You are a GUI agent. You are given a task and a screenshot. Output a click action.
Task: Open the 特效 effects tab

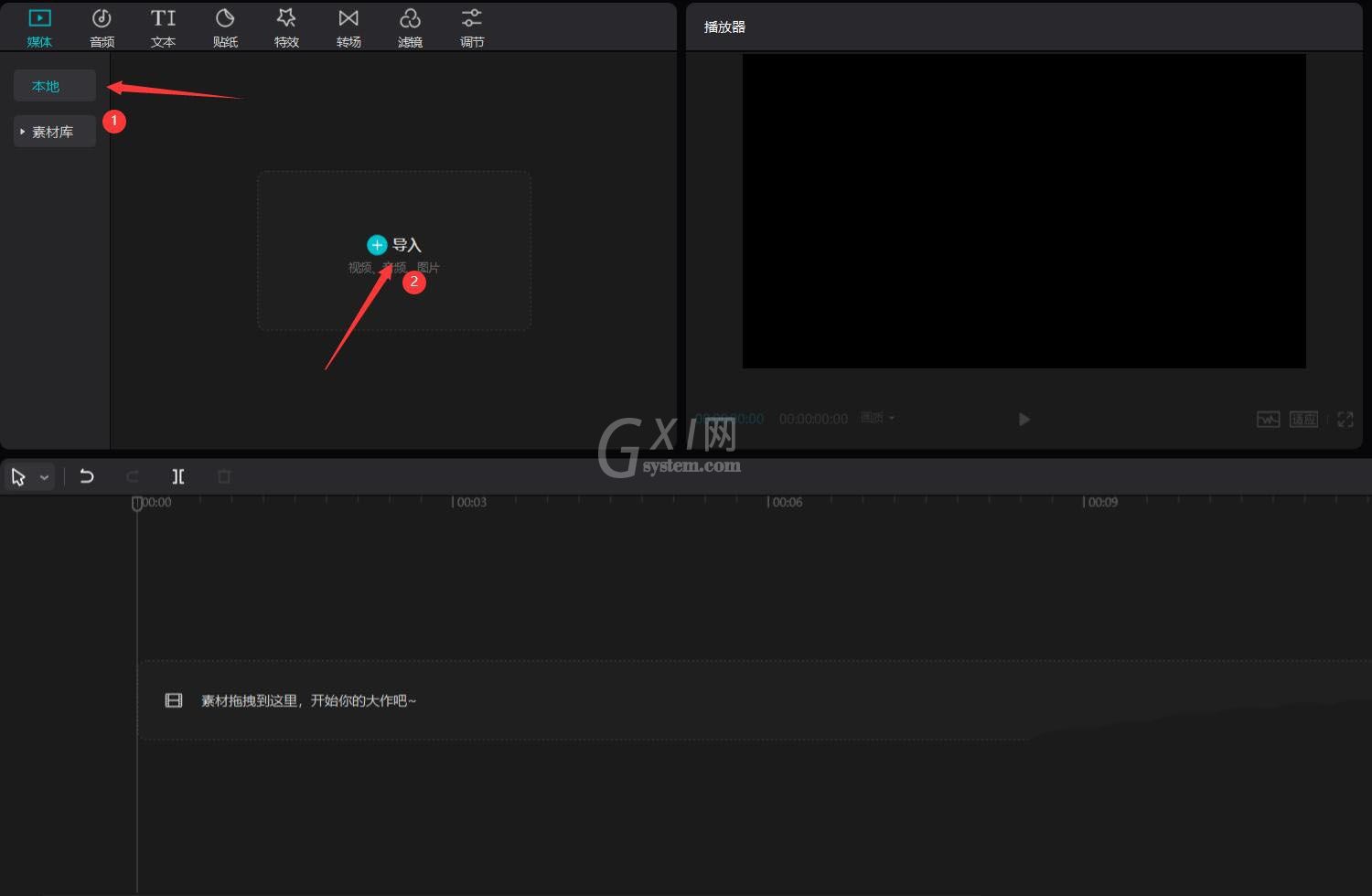click(x=286, y=28)
